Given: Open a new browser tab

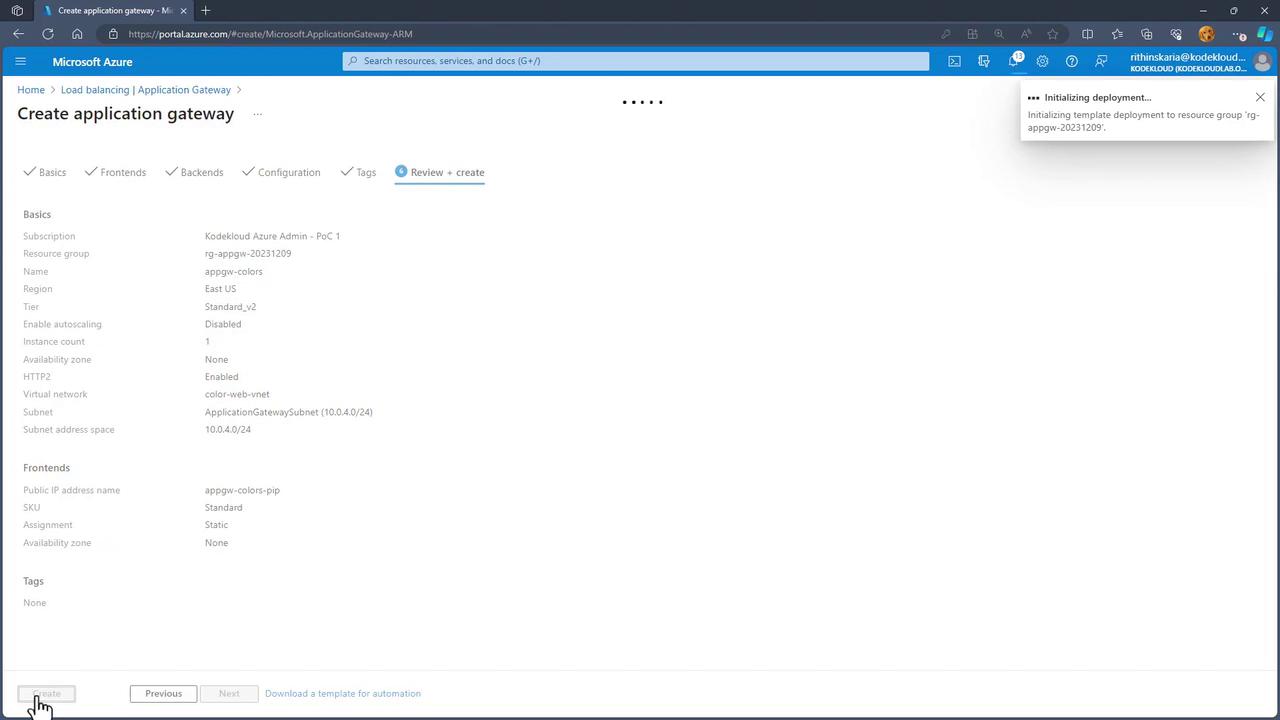Looking at the screenshot, I should coord(206,10).
